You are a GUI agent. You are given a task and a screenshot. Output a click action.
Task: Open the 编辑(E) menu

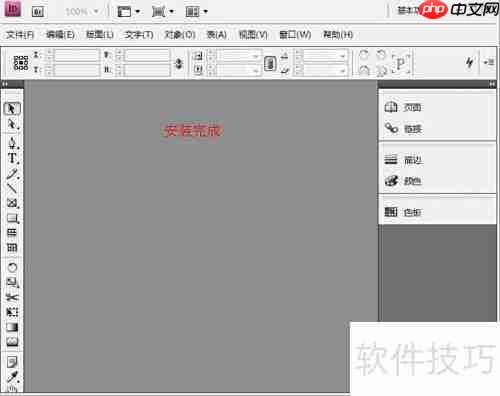(60, 34)
